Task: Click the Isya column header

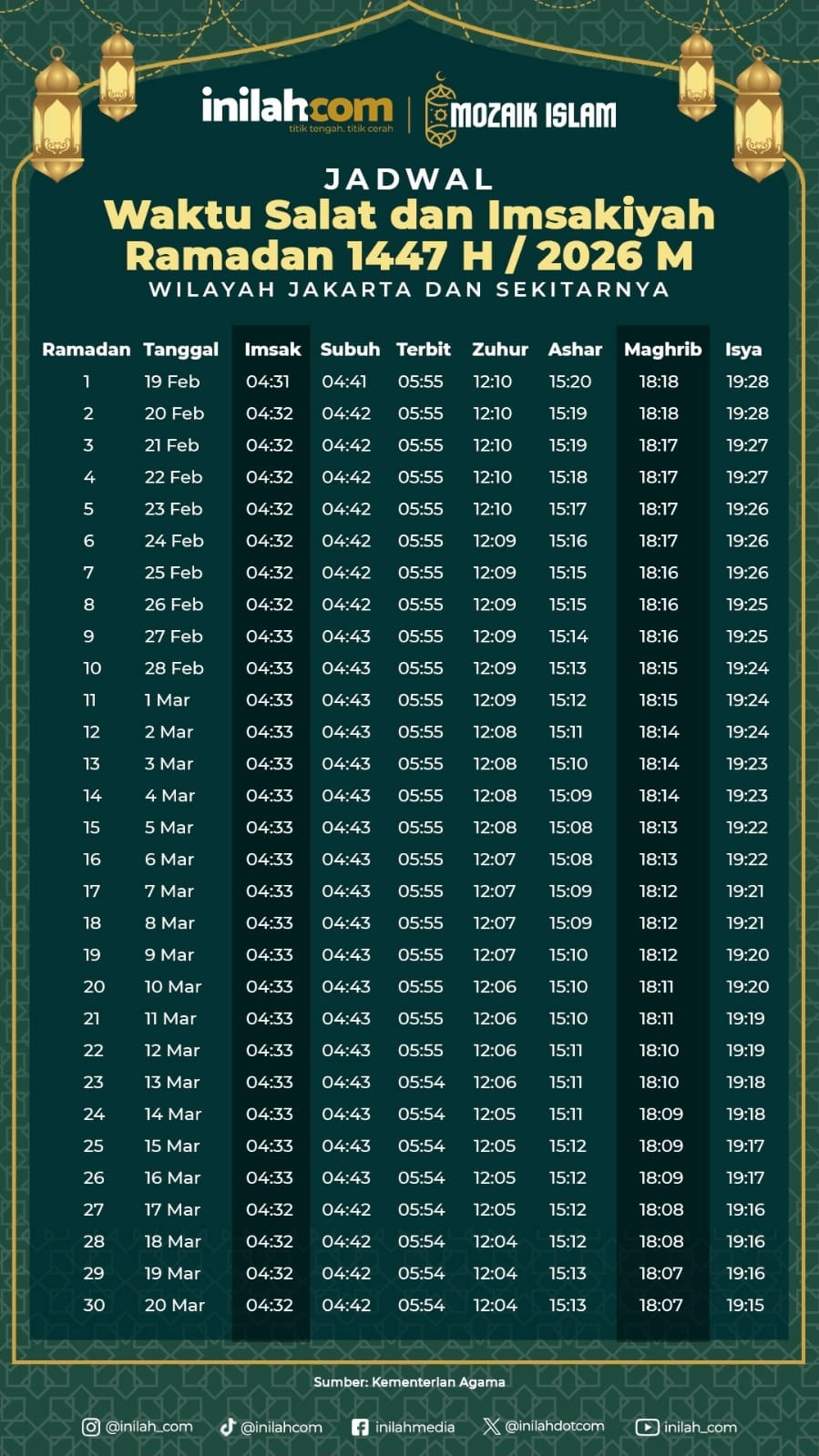Action: 743,350
